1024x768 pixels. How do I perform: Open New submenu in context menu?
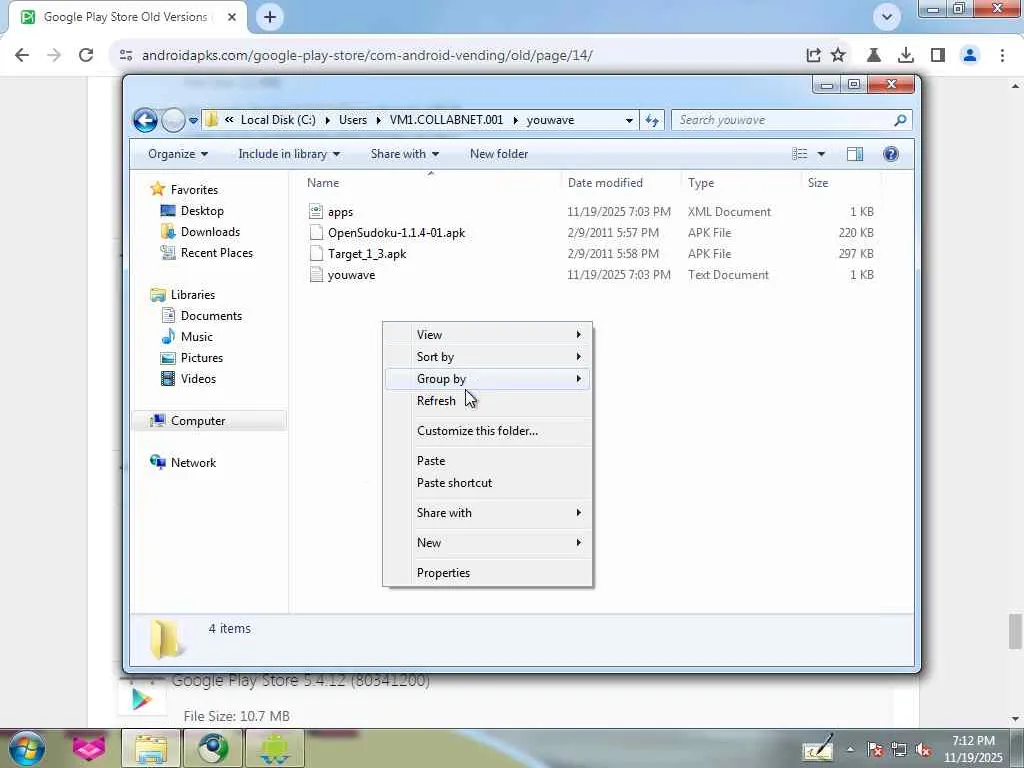[487, 543]
